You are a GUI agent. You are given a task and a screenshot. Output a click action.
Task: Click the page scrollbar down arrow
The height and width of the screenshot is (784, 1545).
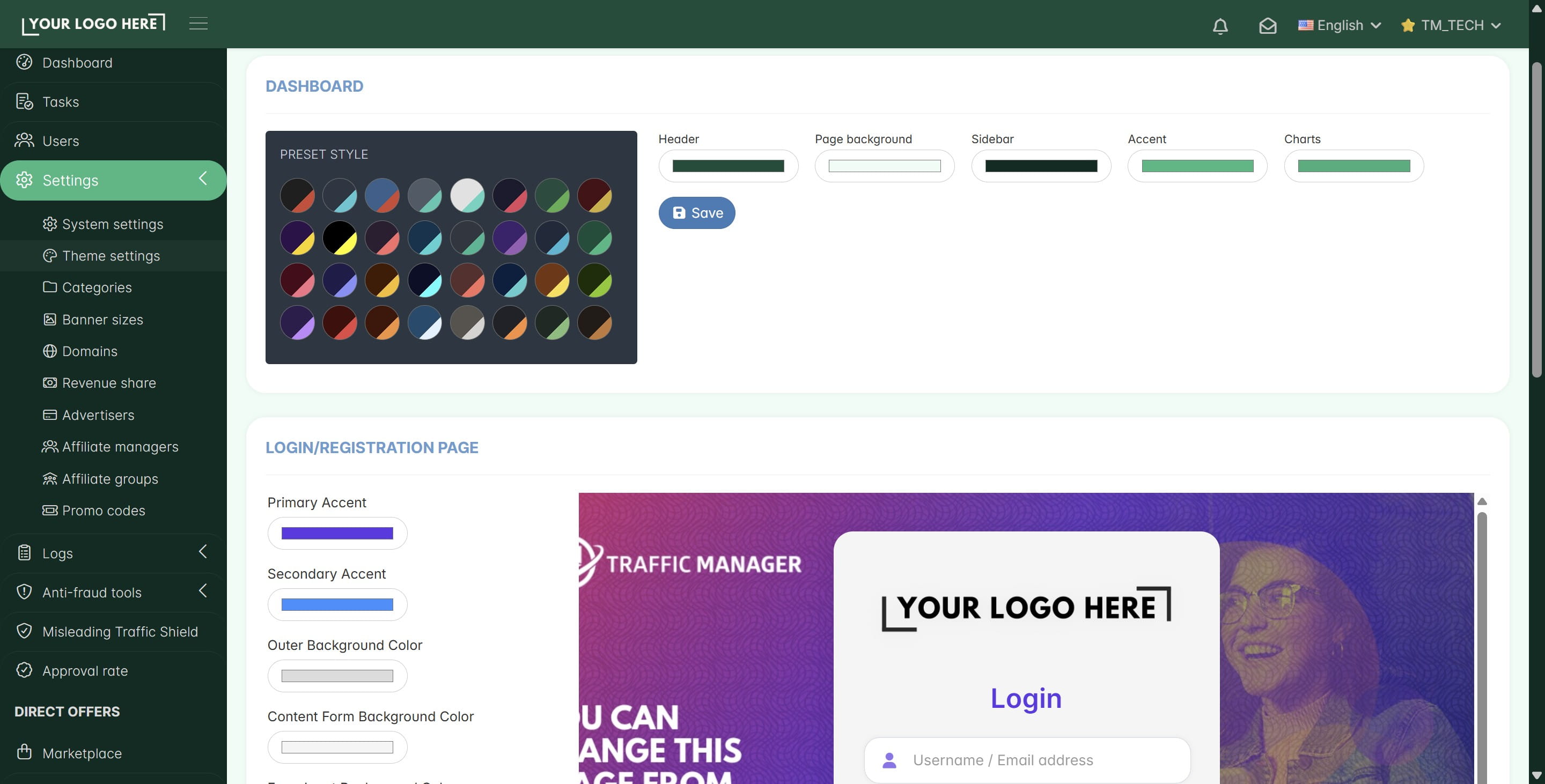click(1536, 775)
